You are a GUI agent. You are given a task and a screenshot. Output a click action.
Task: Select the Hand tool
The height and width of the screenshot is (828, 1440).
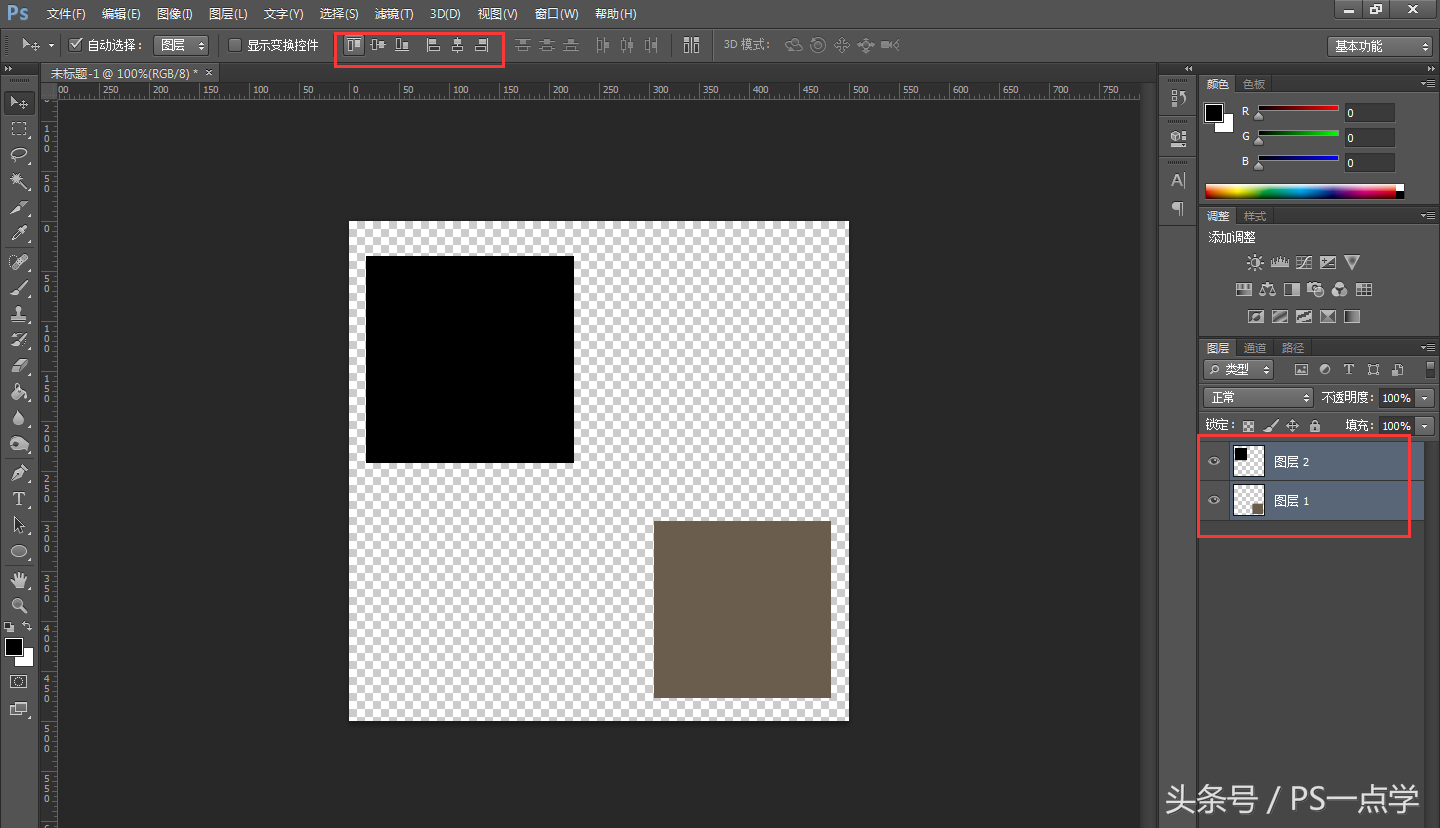[19, 580]
